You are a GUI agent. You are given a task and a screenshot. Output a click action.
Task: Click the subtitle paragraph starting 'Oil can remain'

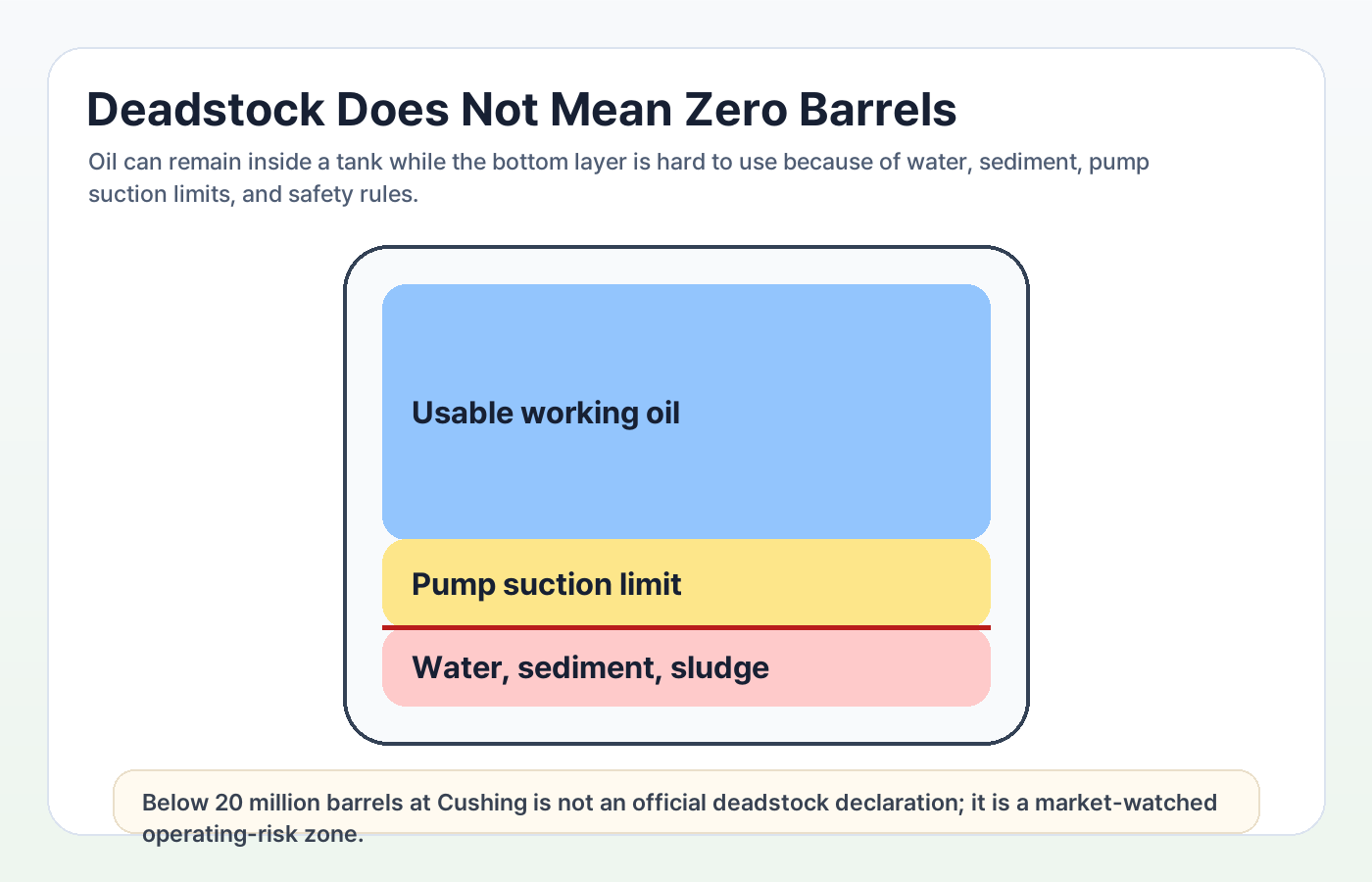618,177
